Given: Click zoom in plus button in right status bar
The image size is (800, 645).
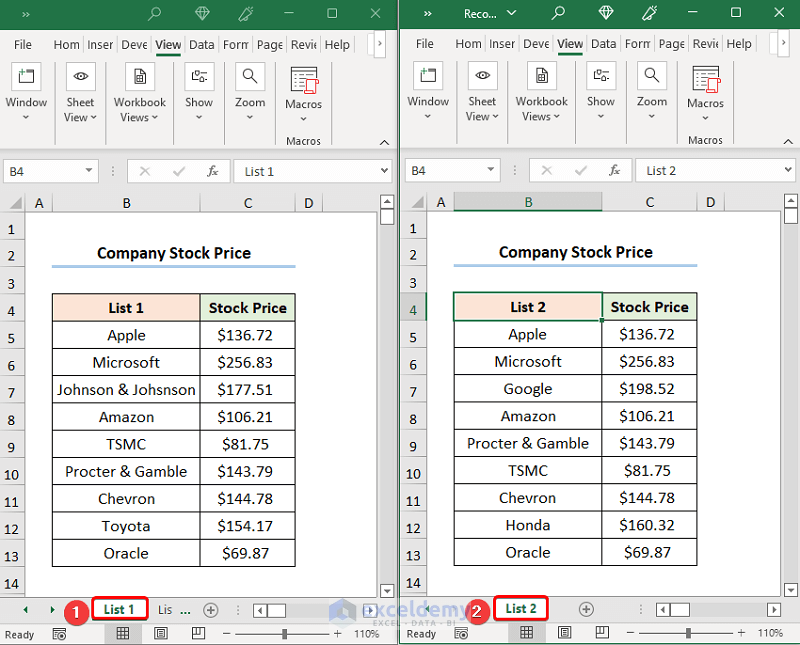Looking at the screenshot, I should (741, 633).
